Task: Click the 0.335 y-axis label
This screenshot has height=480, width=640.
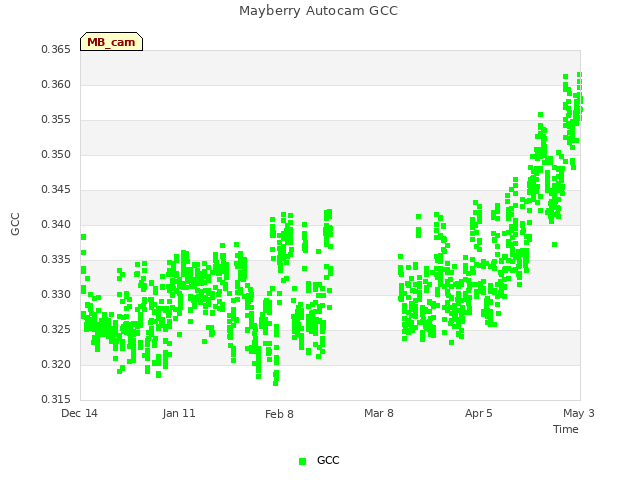Action: [x=56, y=260]
